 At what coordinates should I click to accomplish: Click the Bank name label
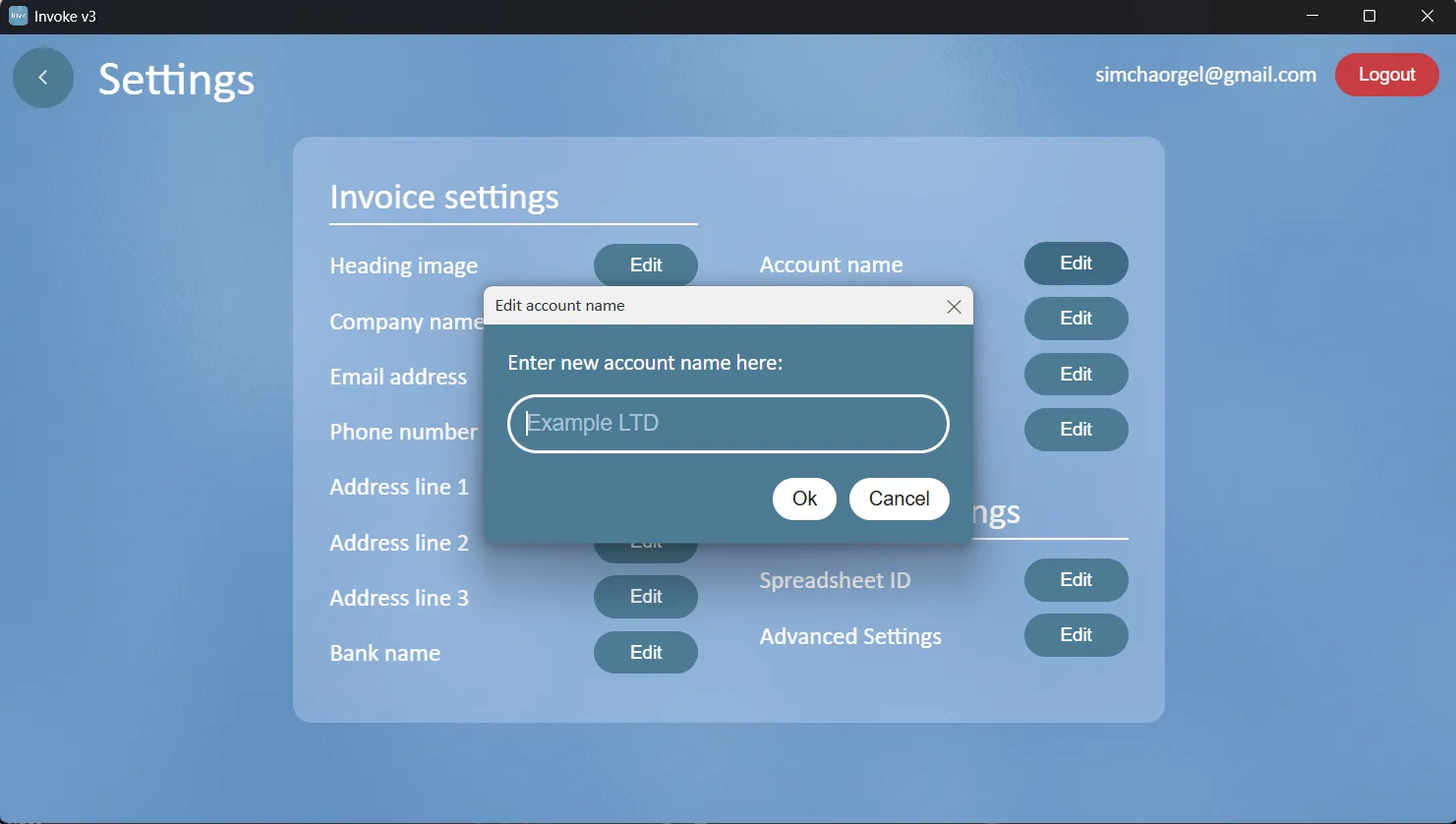(385, 653)
